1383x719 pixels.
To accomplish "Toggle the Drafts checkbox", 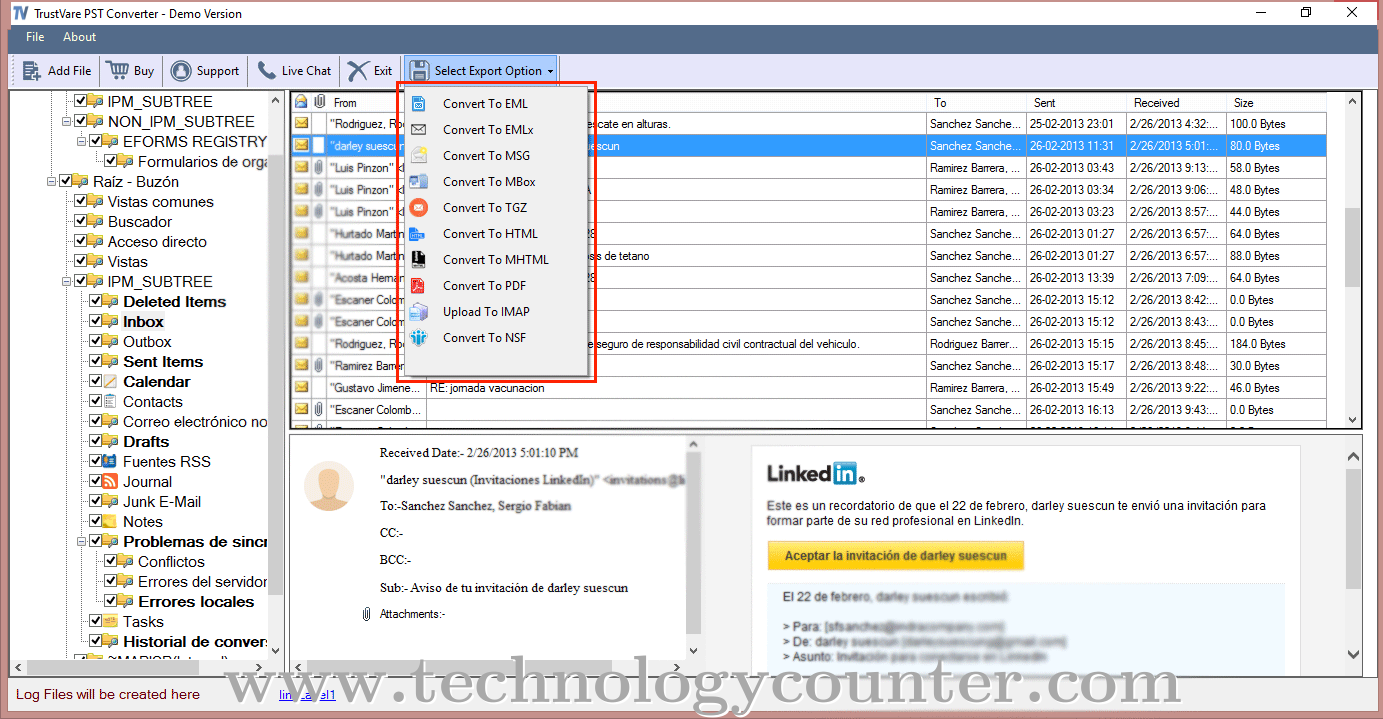I will coord(96,441).
